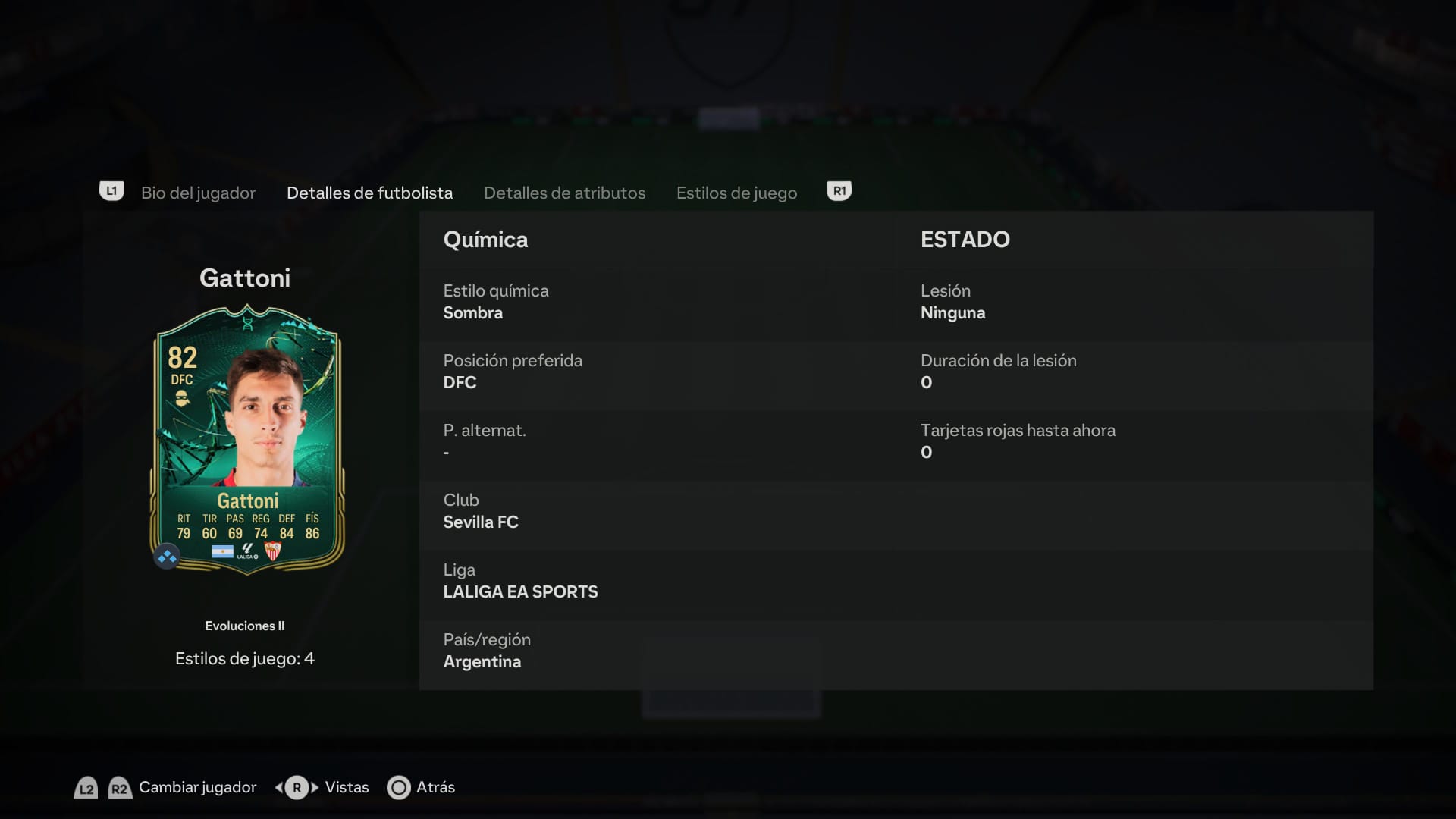Screen dimensions: 1456x819
Task: Click the L2 trigger icon
Action: (x=86, y=788)
